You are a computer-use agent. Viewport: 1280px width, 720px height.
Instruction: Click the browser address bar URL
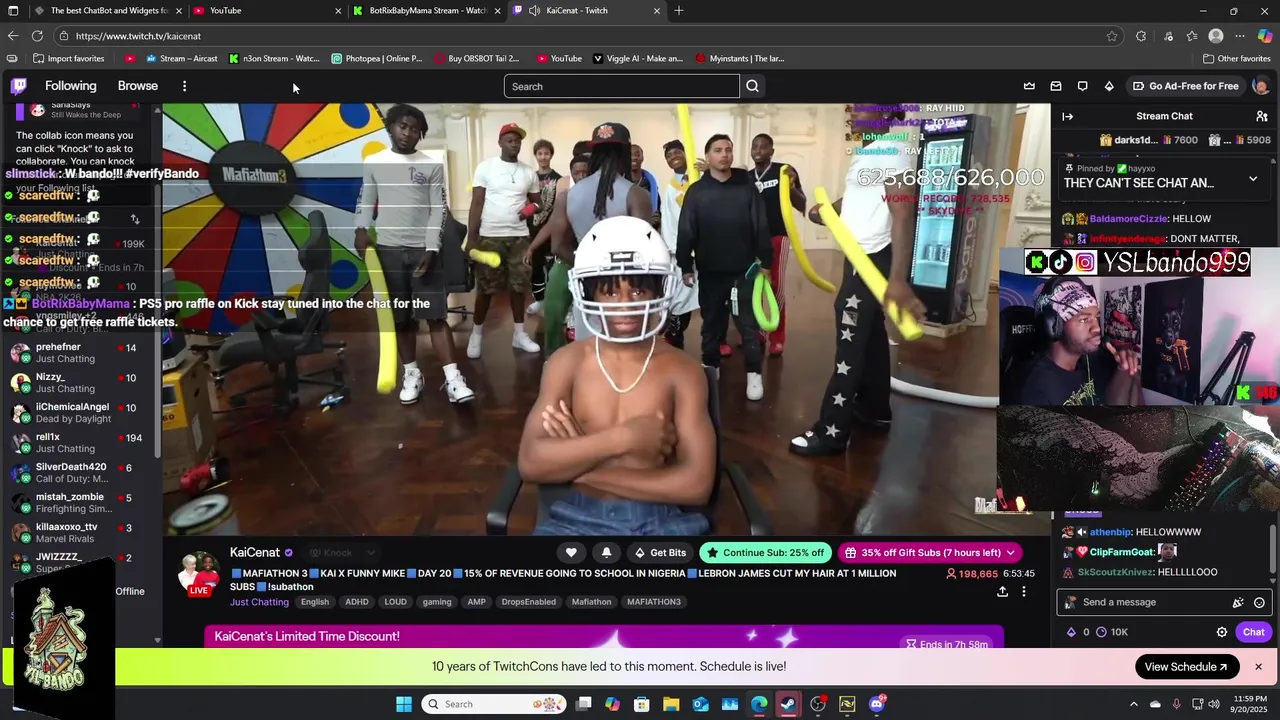138,36
